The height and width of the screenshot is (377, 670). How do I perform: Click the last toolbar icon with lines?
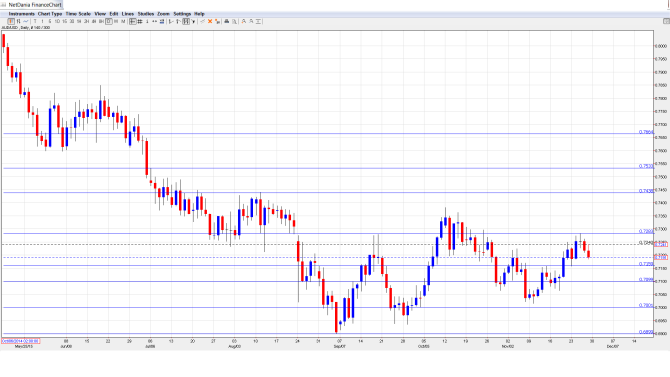[x=258, y=21]
